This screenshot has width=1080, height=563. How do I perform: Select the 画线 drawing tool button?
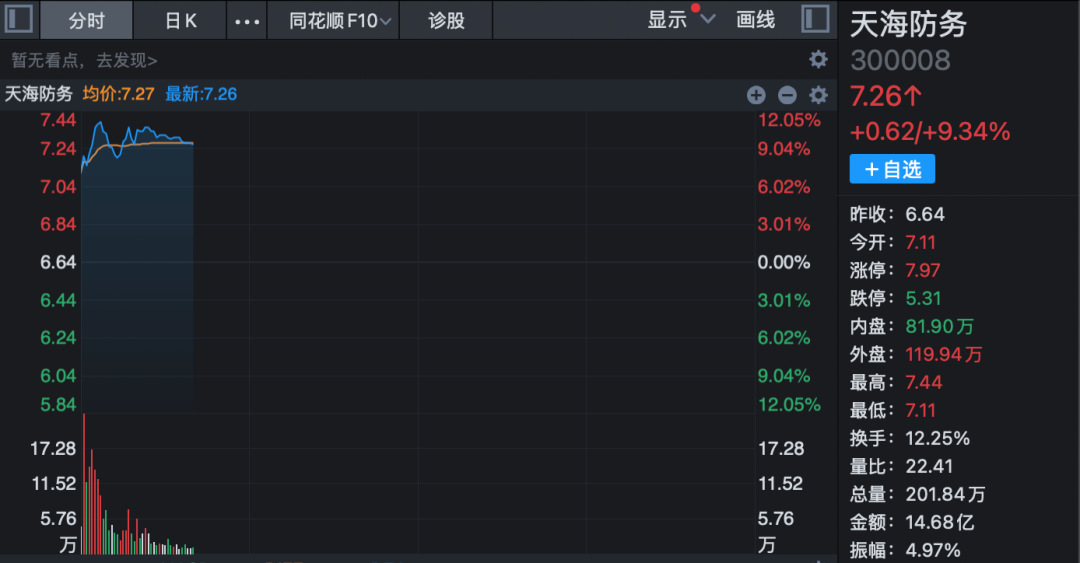pos(755,20)
